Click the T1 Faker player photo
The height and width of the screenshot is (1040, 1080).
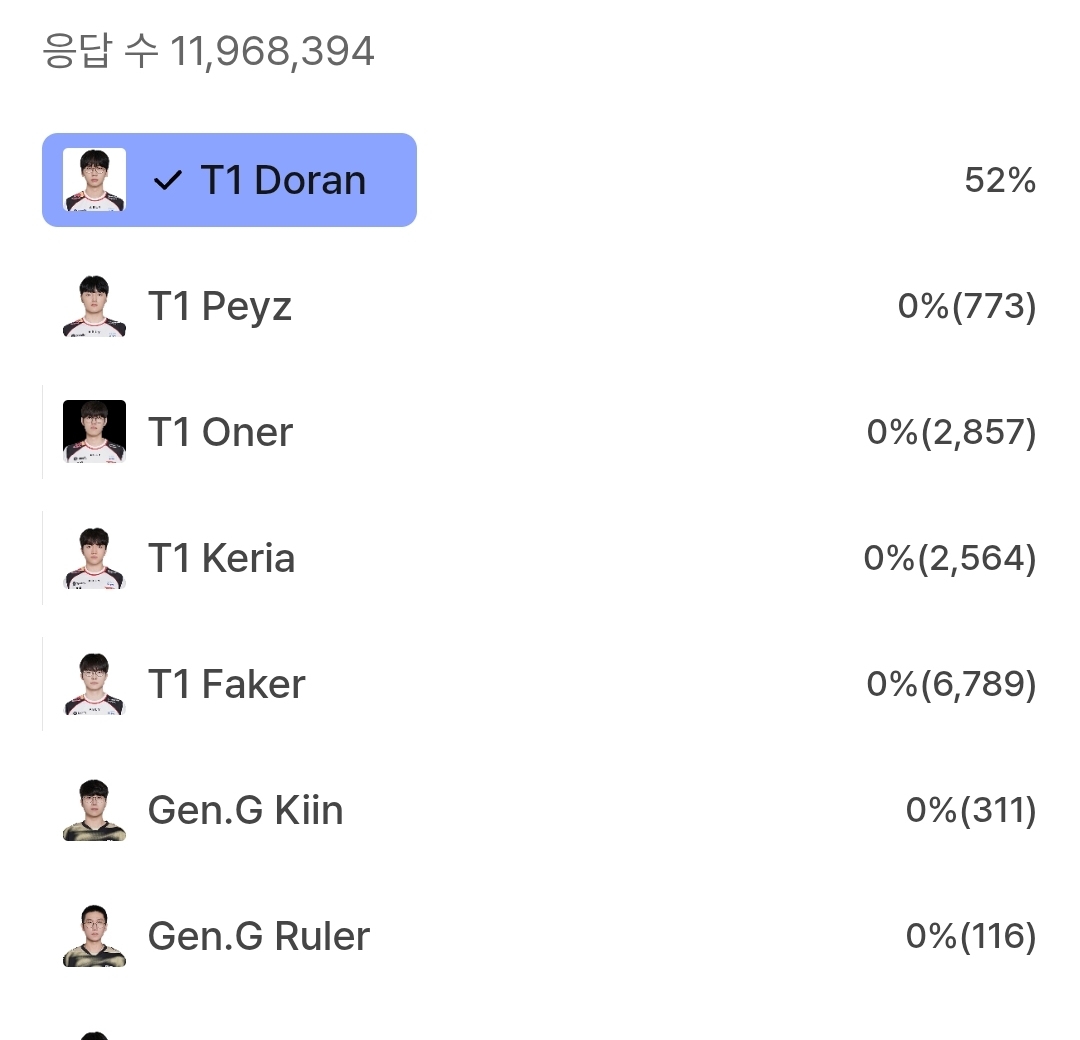tap(94, 684)
